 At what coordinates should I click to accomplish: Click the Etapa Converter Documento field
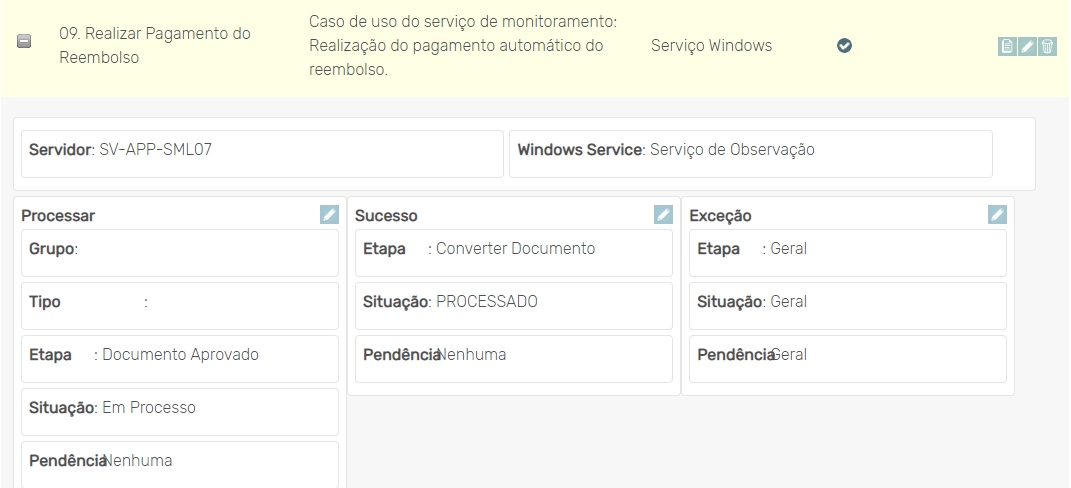[x=514, y=252]
